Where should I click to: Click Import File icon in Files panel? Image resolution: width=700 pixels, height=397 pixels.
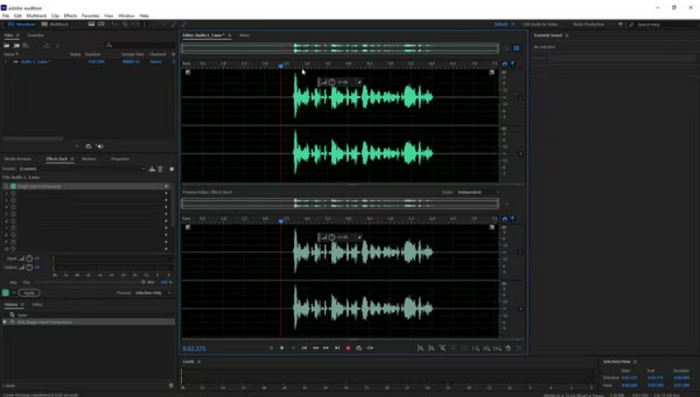(x=17, y=46)
